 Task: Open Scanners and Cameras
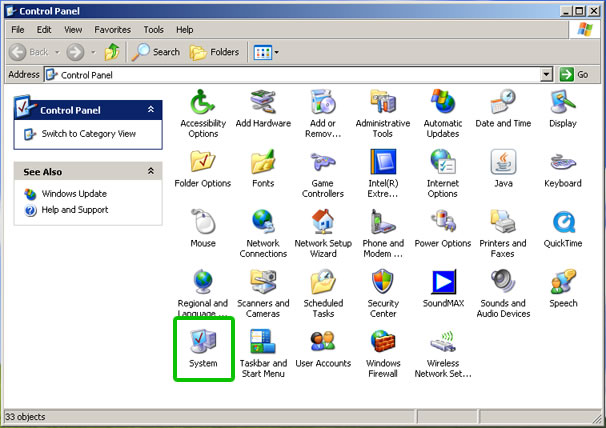(x=263, y=293)
